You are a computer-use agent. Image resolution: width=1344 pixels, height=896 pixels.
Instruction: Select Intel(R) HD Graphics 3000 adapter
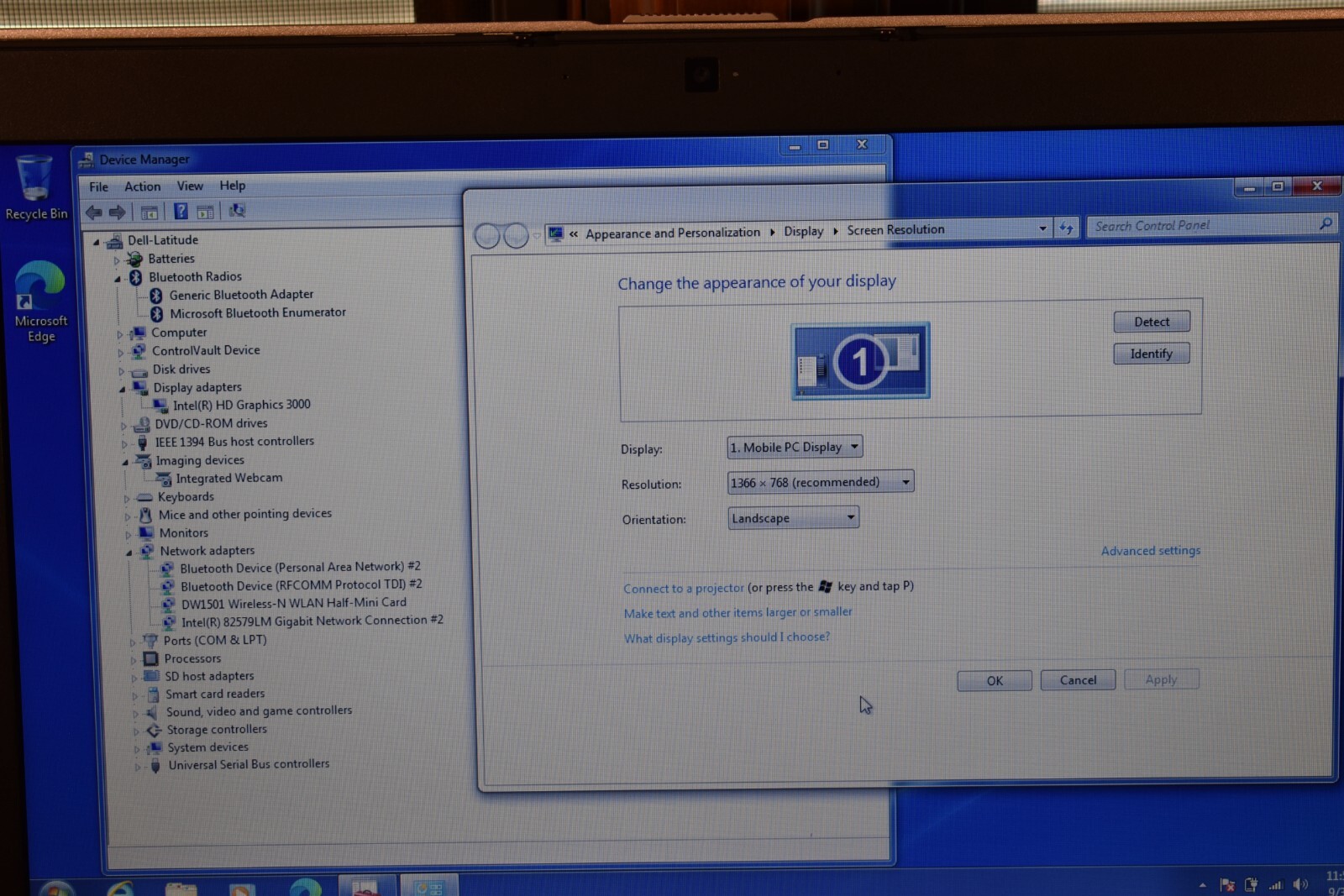(x=242, y=405)
